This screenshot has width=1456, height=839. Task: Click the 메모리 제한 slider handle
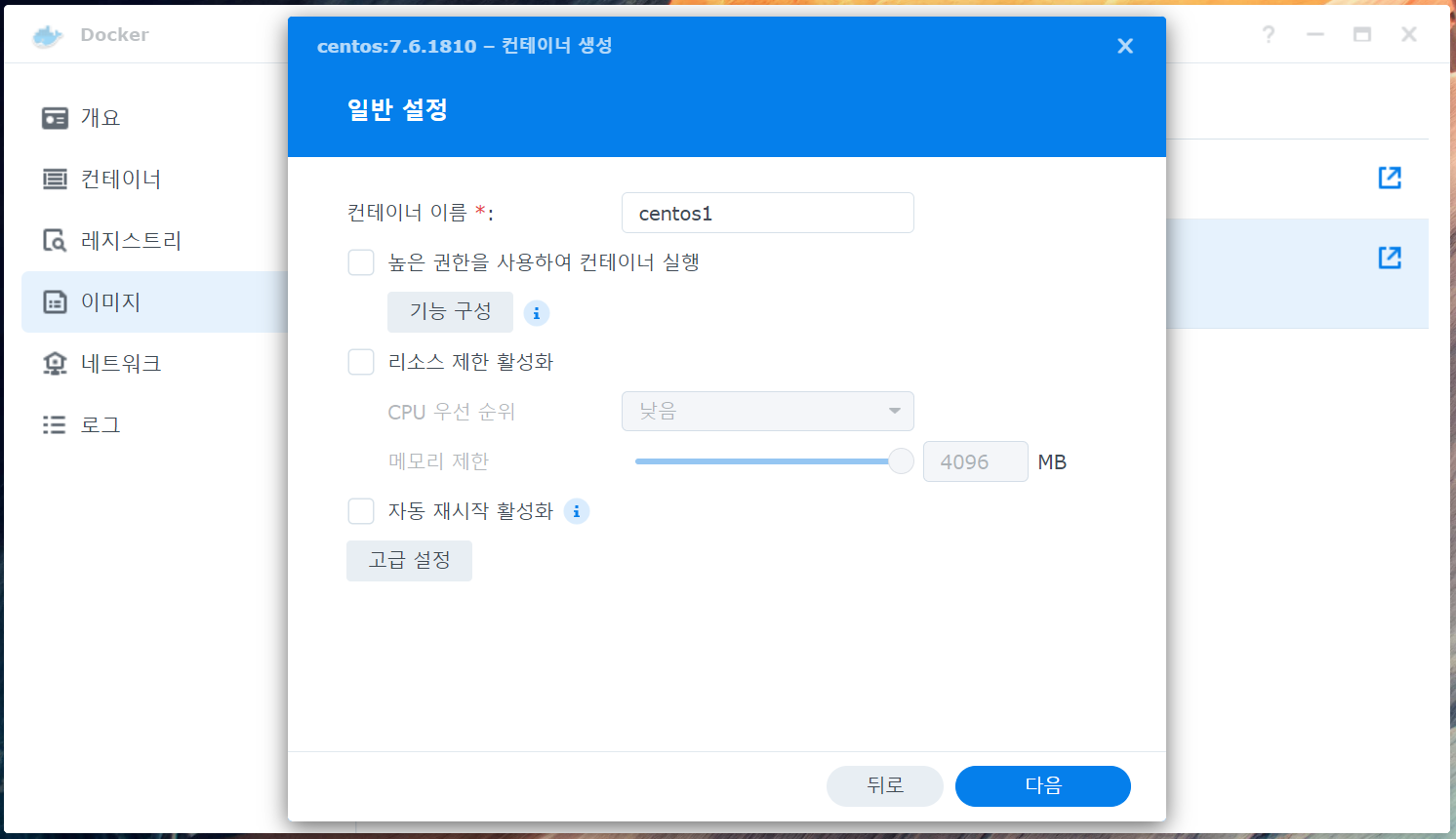pyautogui.click(x=901, y=461)
